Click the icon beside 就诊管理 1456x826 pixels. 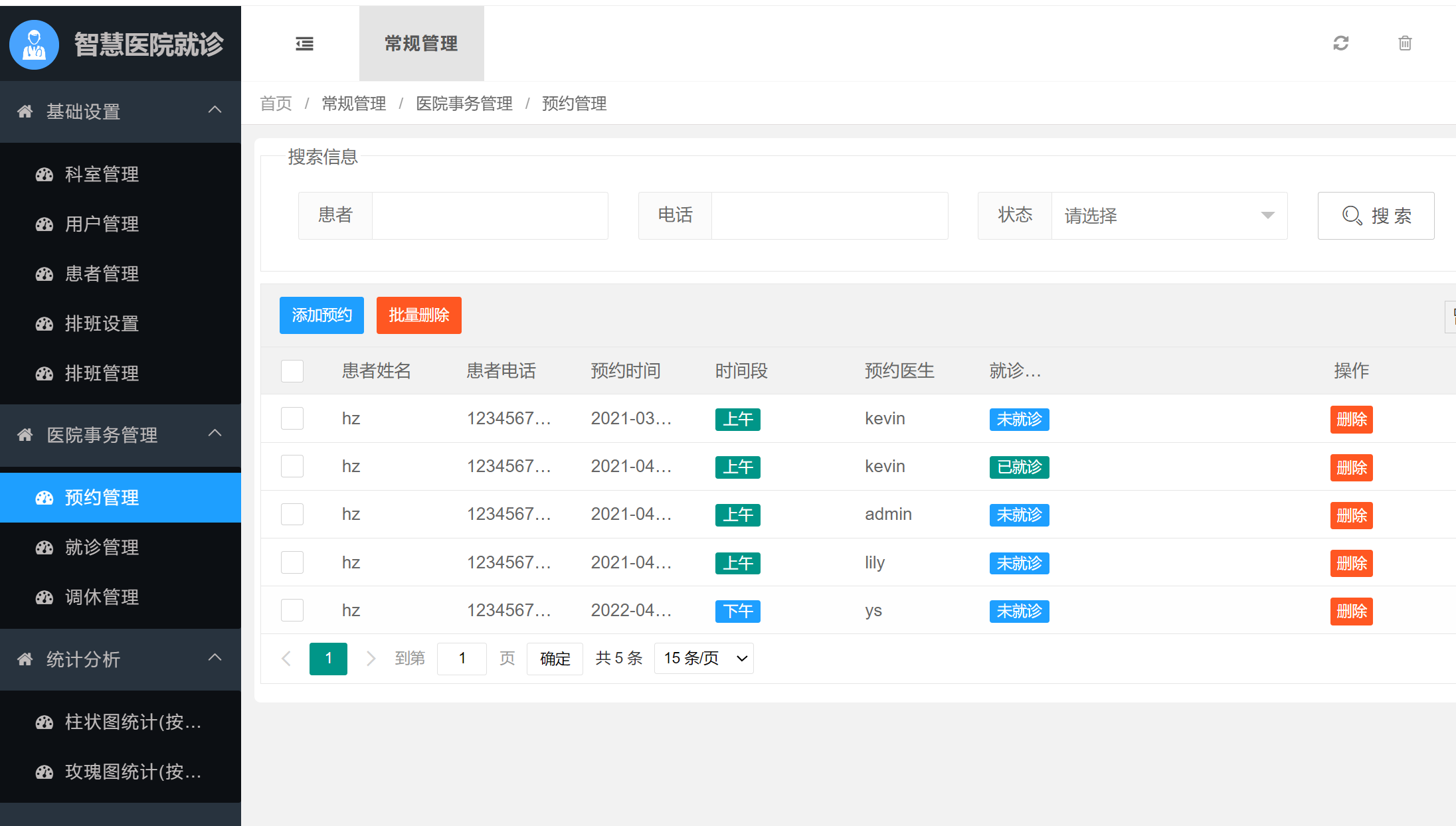tap(44, 547)
